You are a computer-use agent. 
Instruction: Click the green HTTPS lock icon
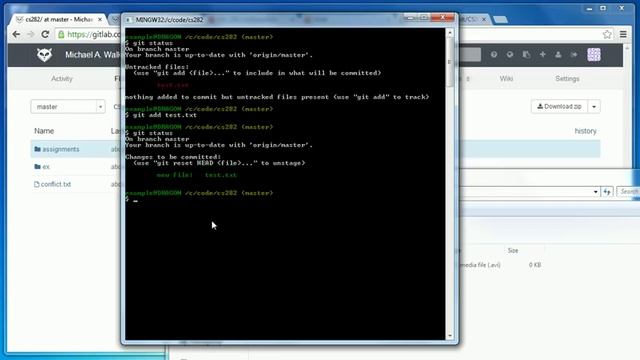coord(61,34)
